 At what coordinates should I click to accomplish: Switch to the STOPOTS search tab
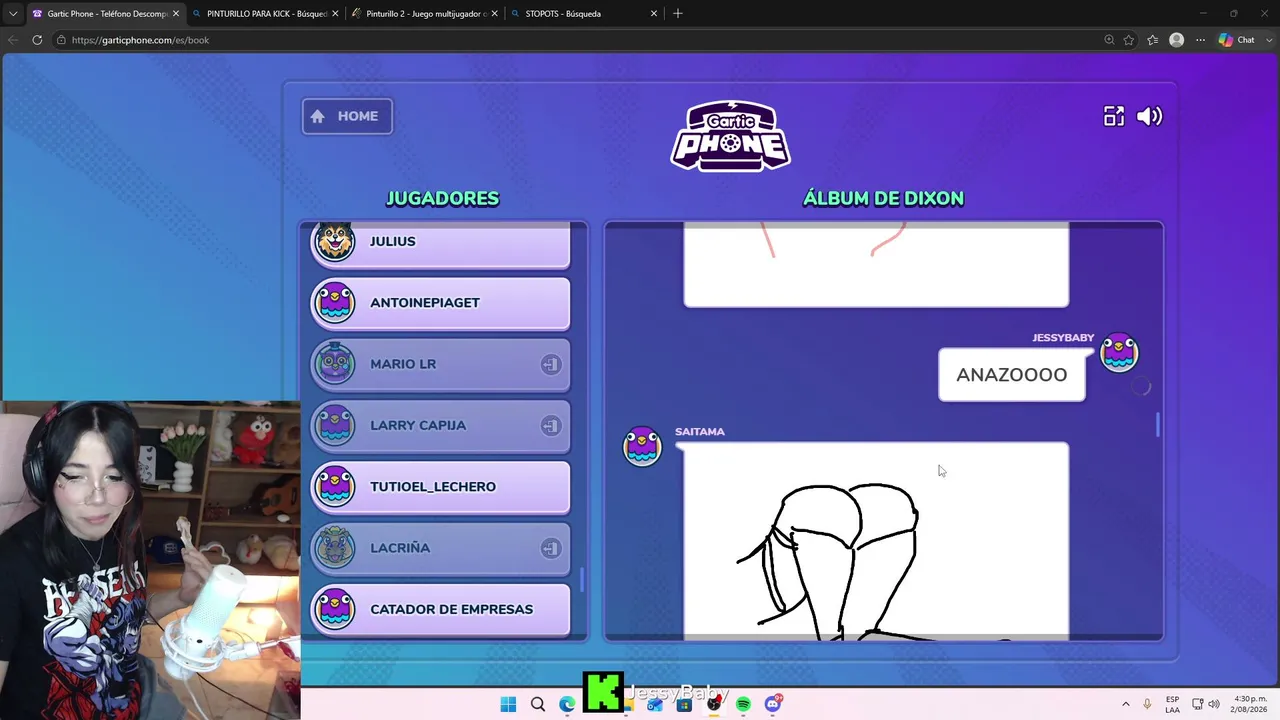click(x=584, y=13)
